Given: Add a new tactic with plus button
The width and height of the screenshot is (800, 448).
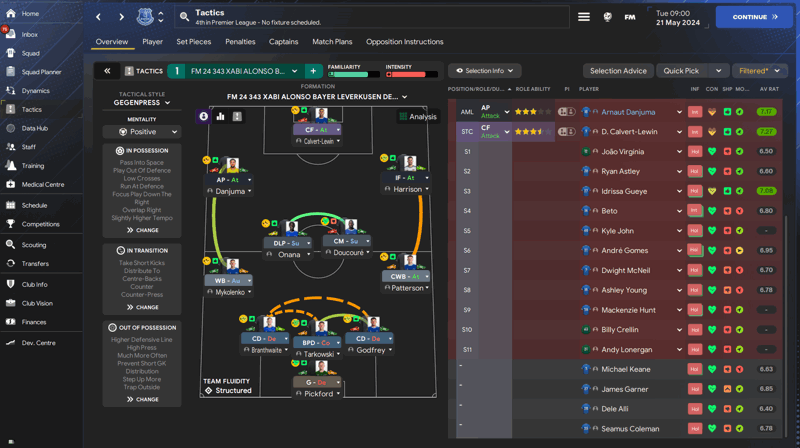Looking at the screenshot, I should tap(313, 71).
